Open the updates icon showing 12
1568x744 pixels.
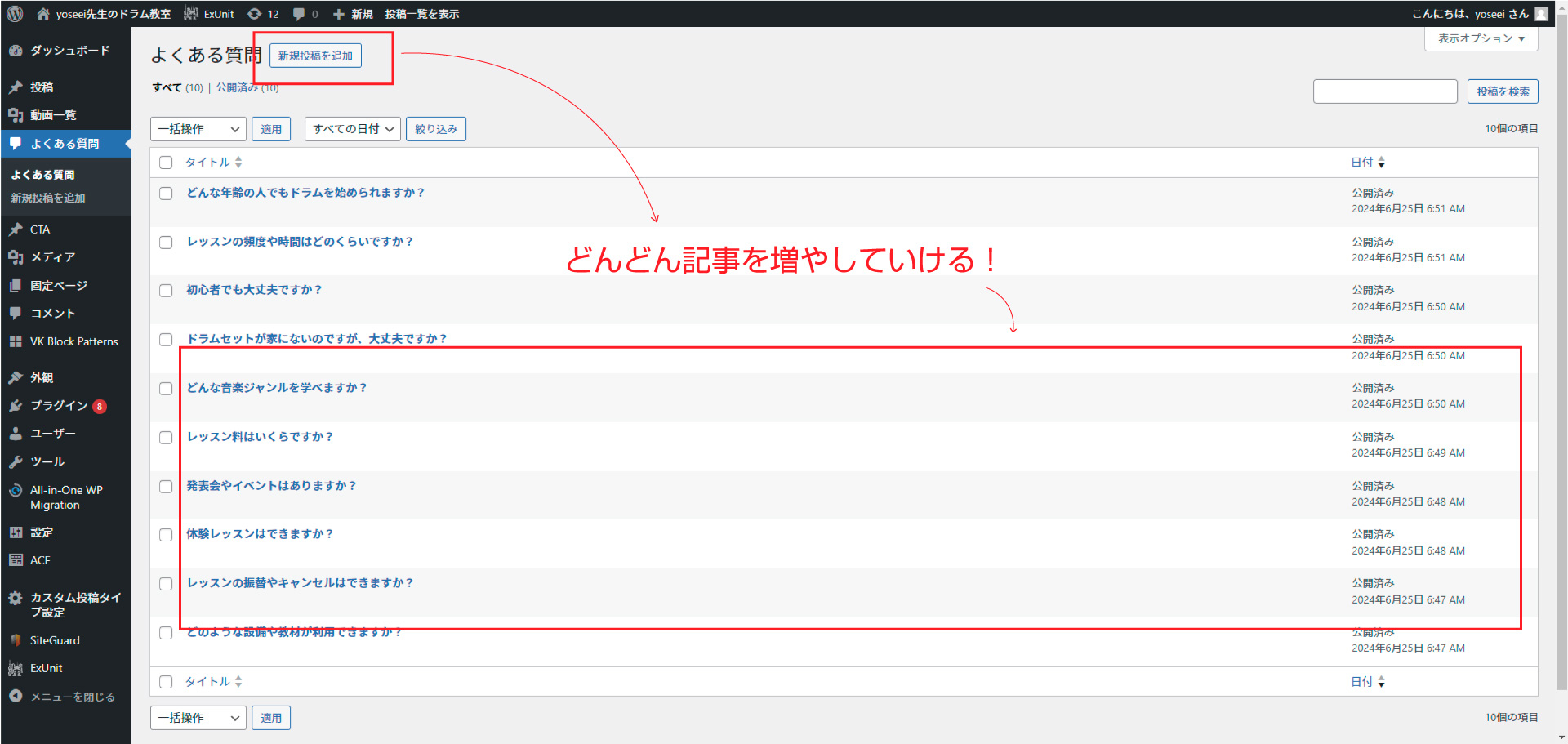point(255,14)
